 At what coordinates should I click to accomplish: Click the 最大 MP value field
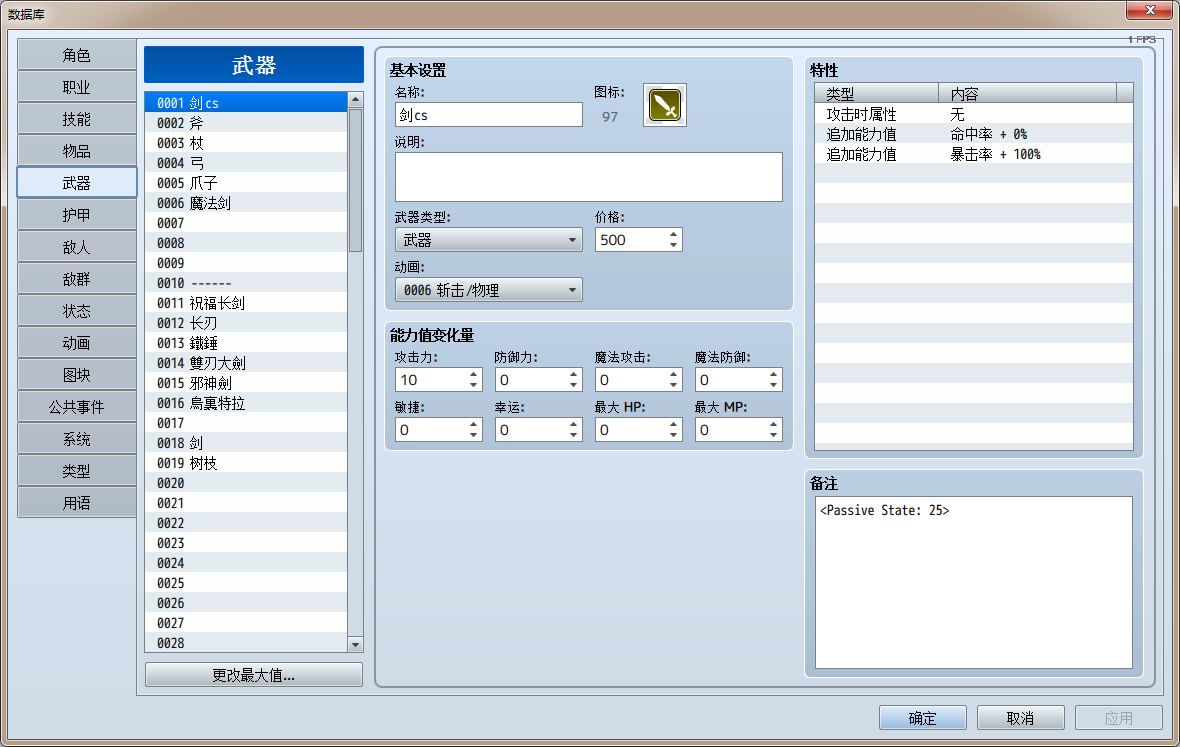[731, 430]
